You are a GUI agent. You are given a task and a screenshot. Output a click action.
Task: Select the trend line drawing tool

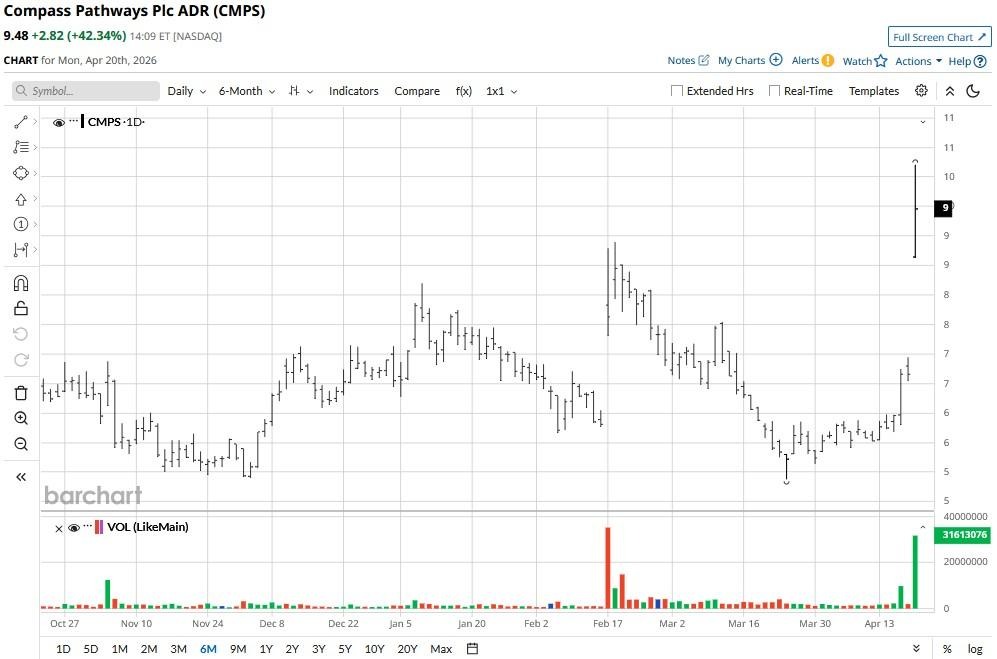coord(21,121)
